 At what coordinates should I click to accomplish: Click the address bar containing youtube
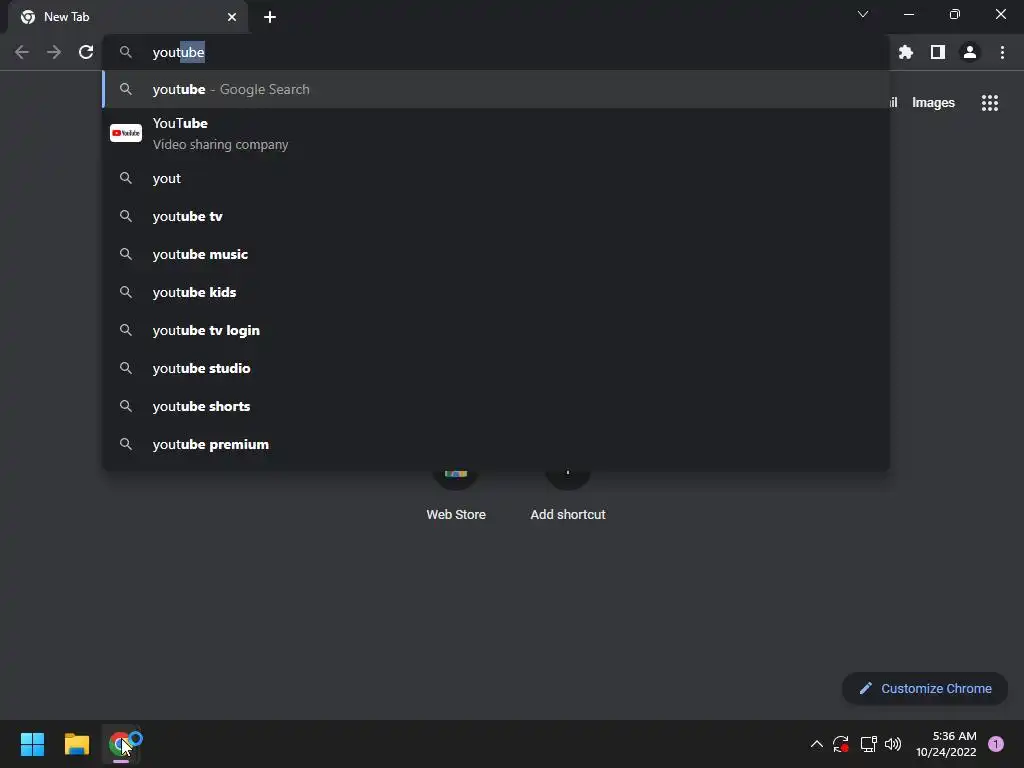pyautogui.click(x=496, y=52)
